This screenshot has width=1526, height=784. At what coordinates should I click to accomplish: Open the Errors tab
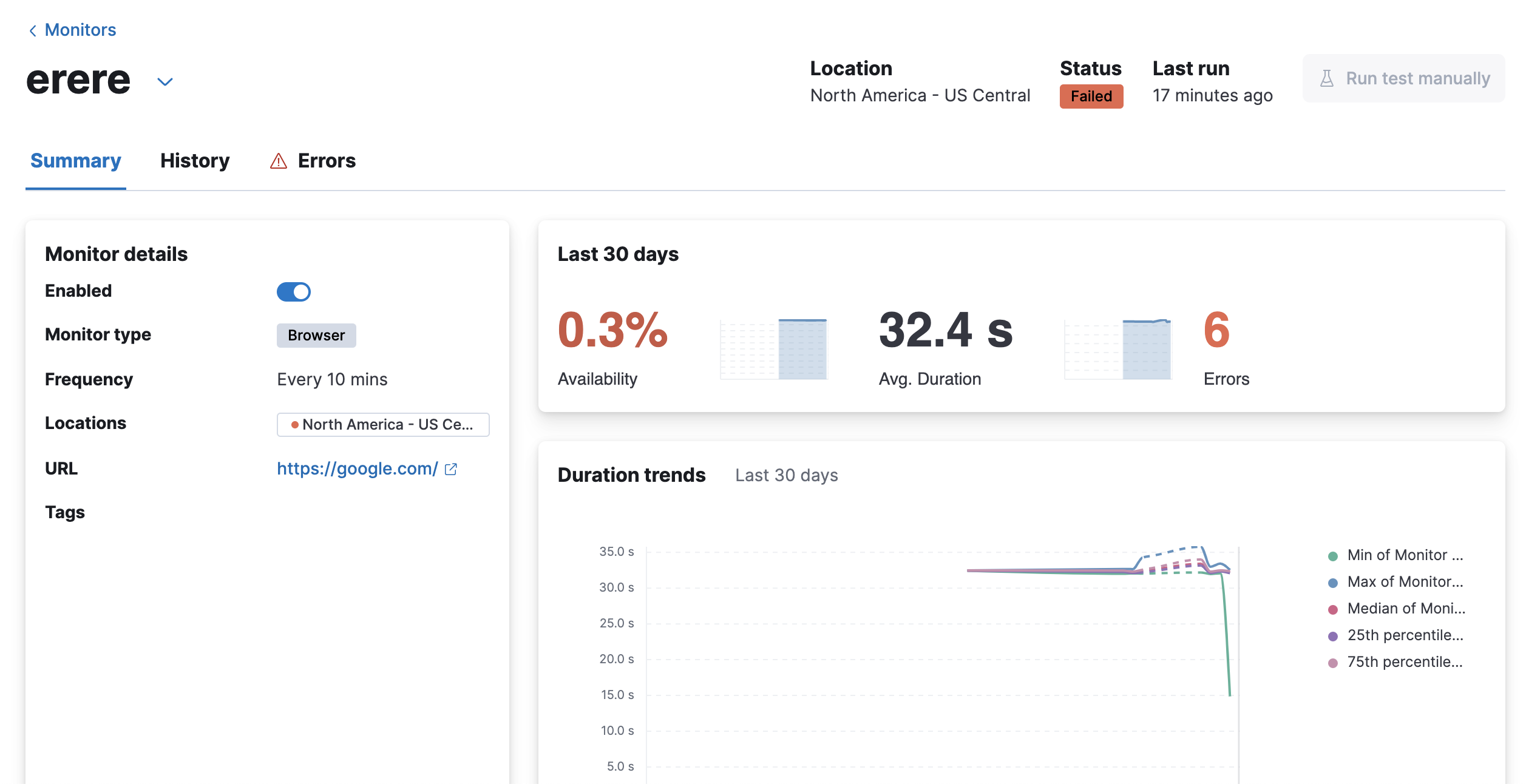pyautogui.click(x=327, y=160)
